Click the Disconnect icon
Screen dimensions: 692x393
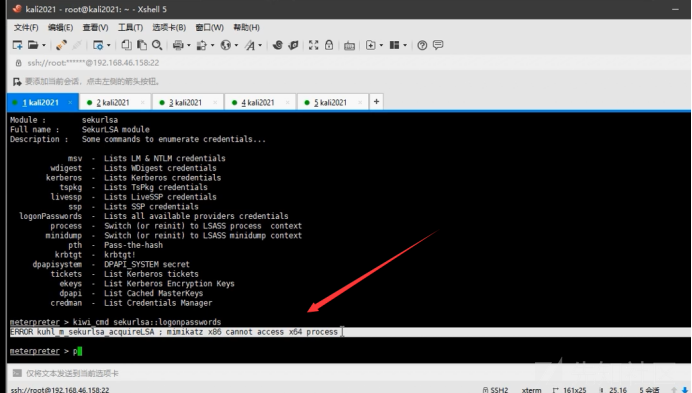pyautogui.click(x=77, y=45)
